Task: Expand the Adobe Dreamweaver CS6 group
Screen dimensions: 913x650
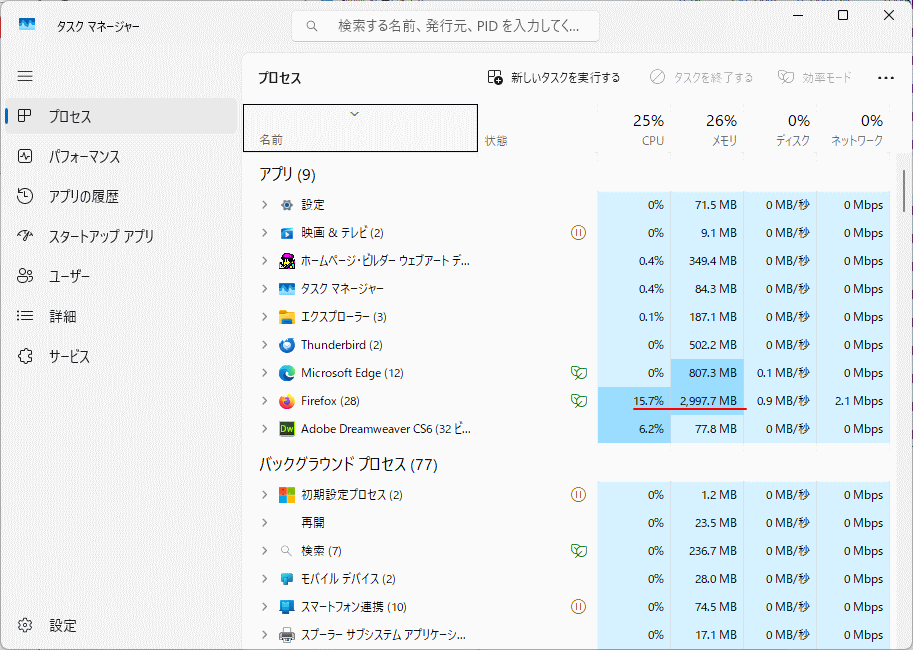Action: [x=264, y=429]
